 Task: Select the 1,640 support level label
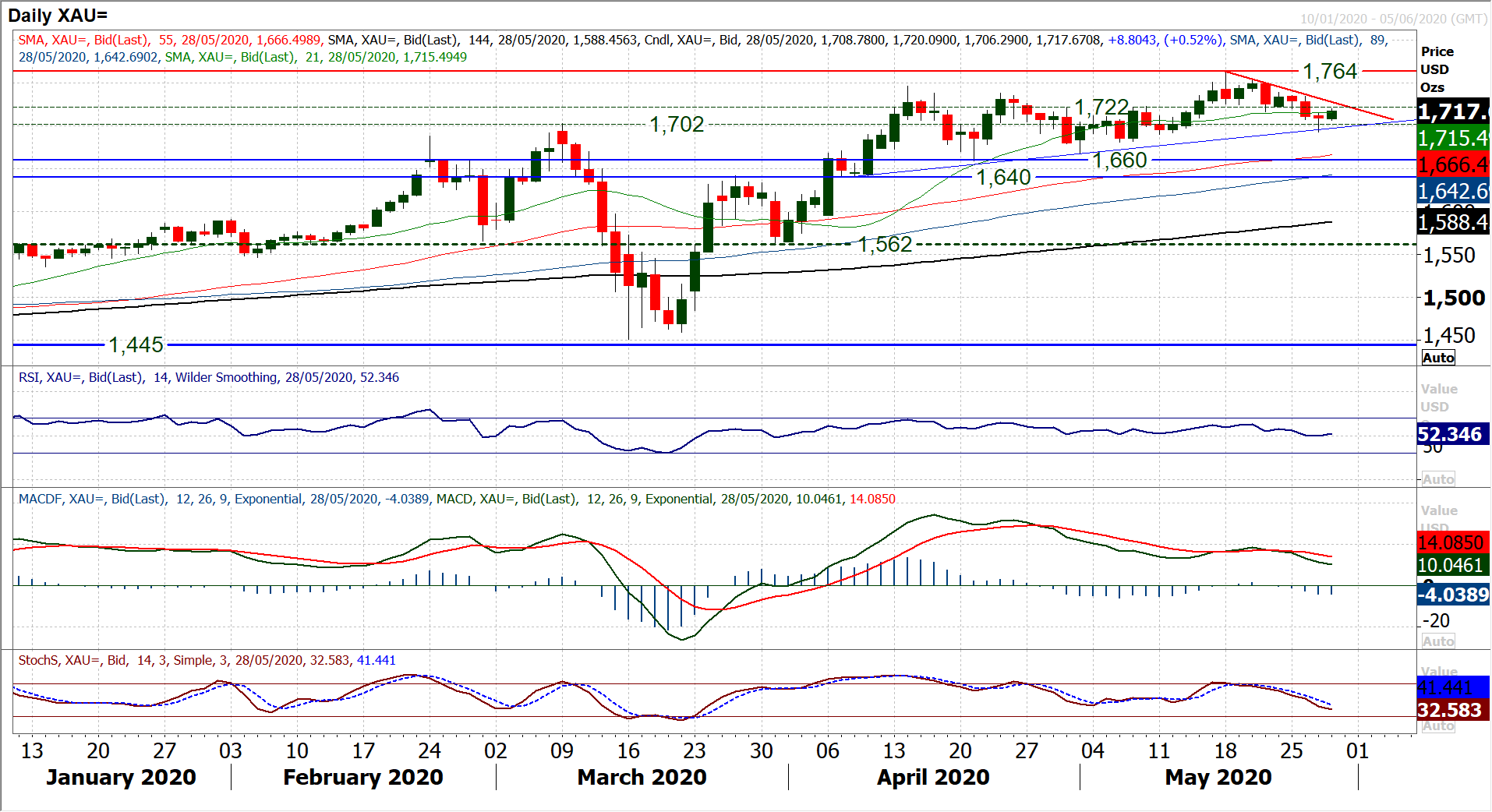(1003, 178)
